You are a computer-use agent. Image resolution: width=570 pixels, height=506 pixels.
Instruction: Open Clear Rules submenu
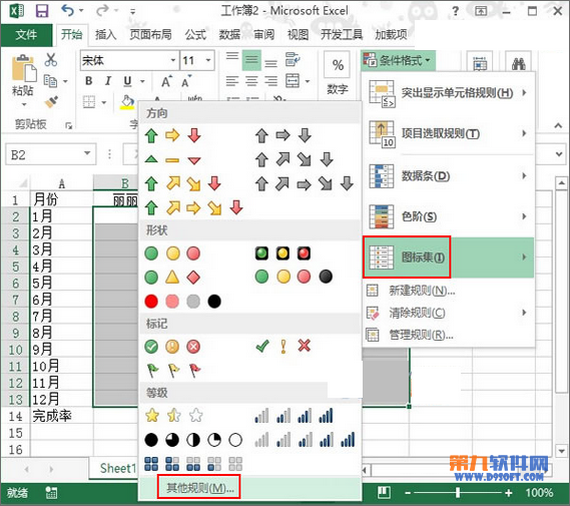tap(448, 312)
